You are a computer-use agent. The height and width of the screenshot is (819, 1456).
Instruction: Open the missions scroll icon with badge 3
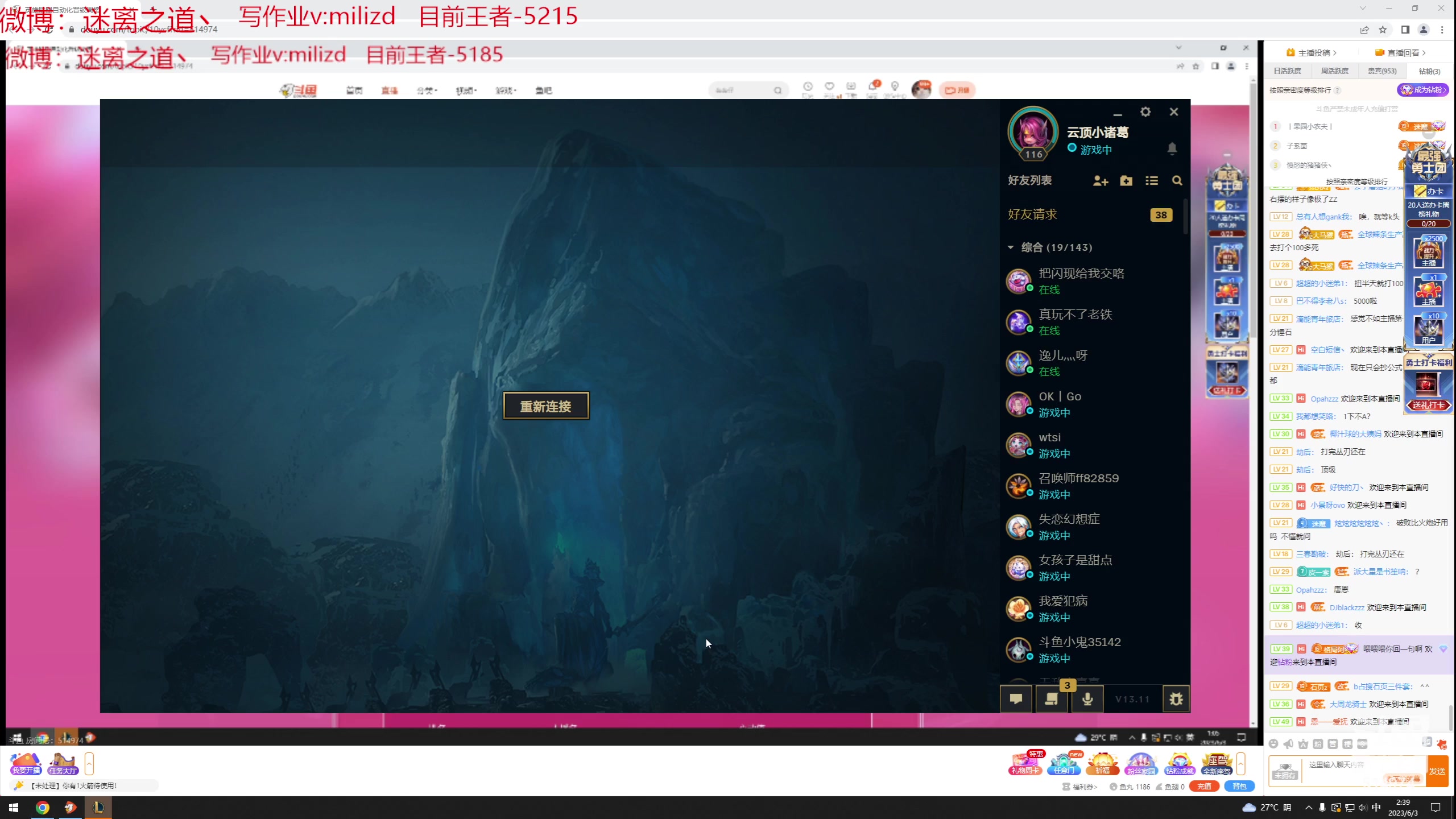[1052, 699]
